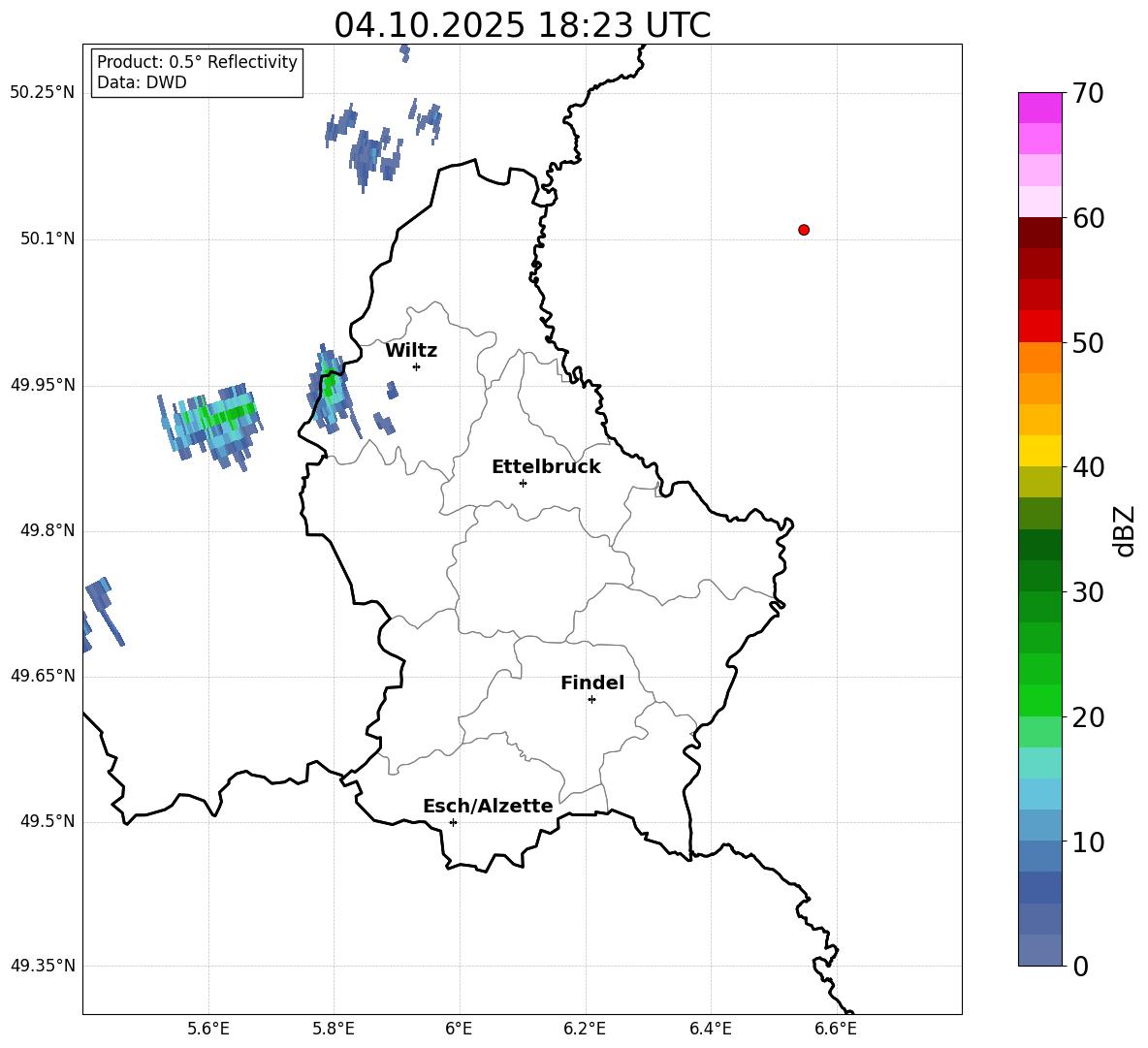Click the bright red colorbar swatch above 50
1148x1048 pixels.
point(1040,327)
